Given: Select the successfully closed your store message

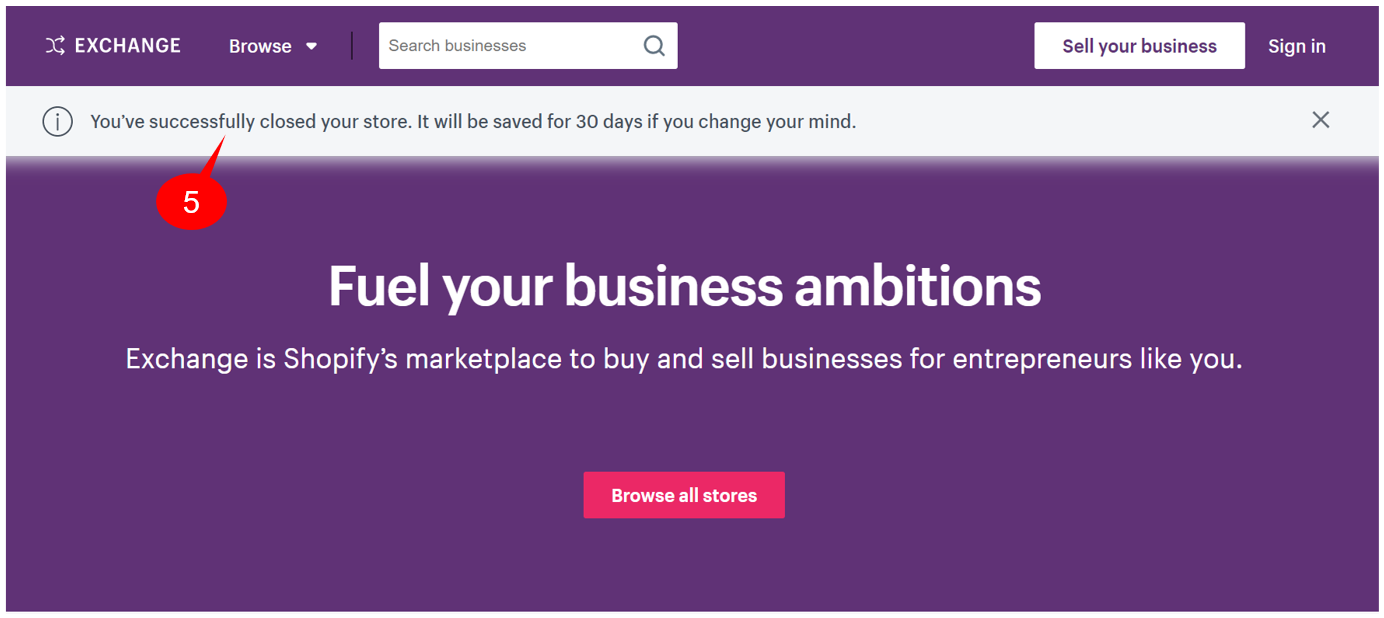Looking at the screenshot, I should pyautogui.click(x=473, y=122).
